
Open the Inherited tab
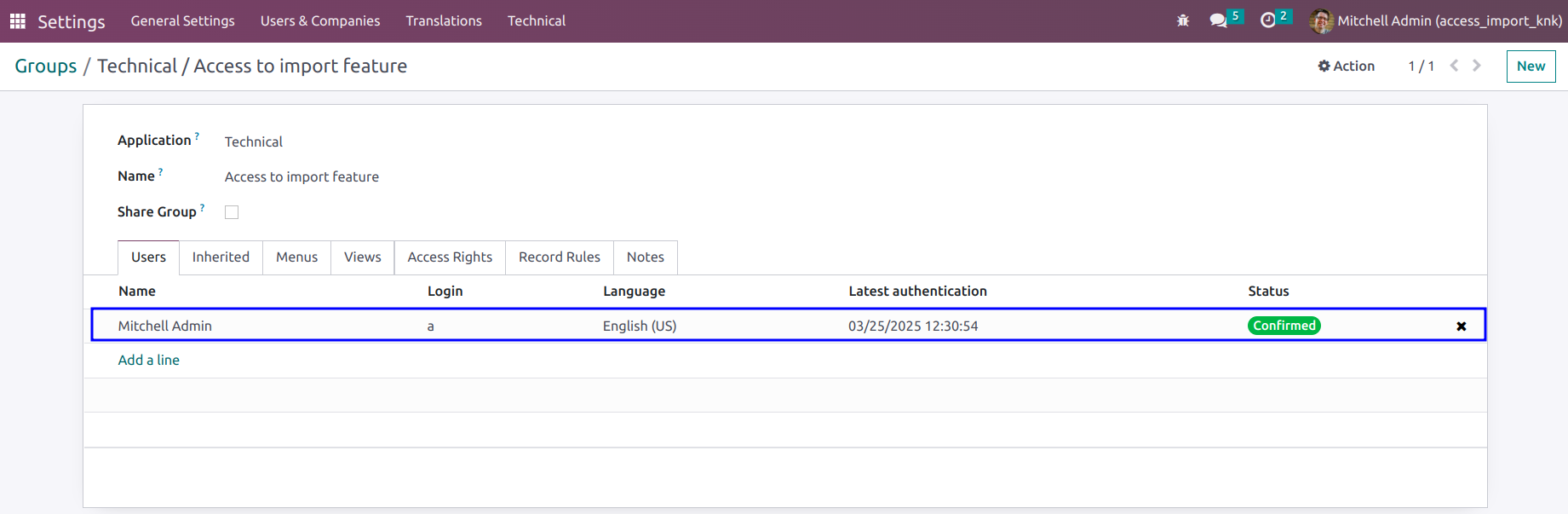(221, 257)
